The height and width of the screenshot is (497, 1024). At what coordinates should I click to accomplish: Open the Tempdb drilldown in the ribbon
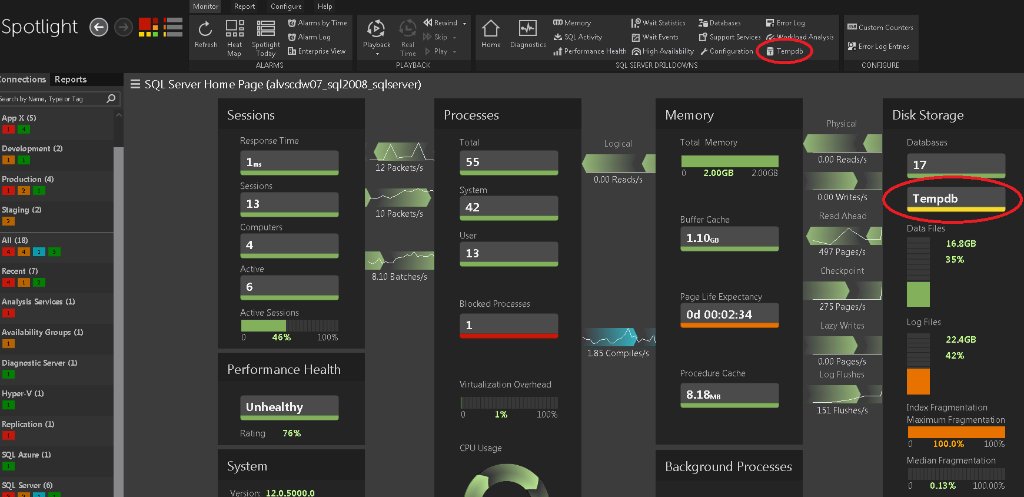tap(786, 51)
